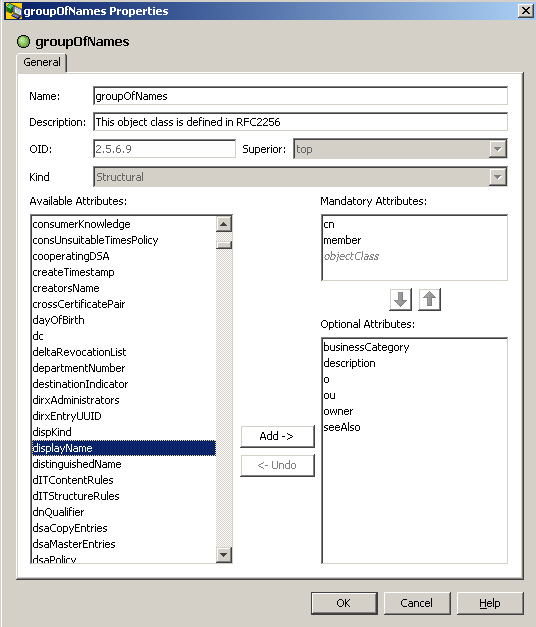Viewport: 536px width, 627px height.
Task: Select dITContentRules attribute
Action: coord(124,480)
